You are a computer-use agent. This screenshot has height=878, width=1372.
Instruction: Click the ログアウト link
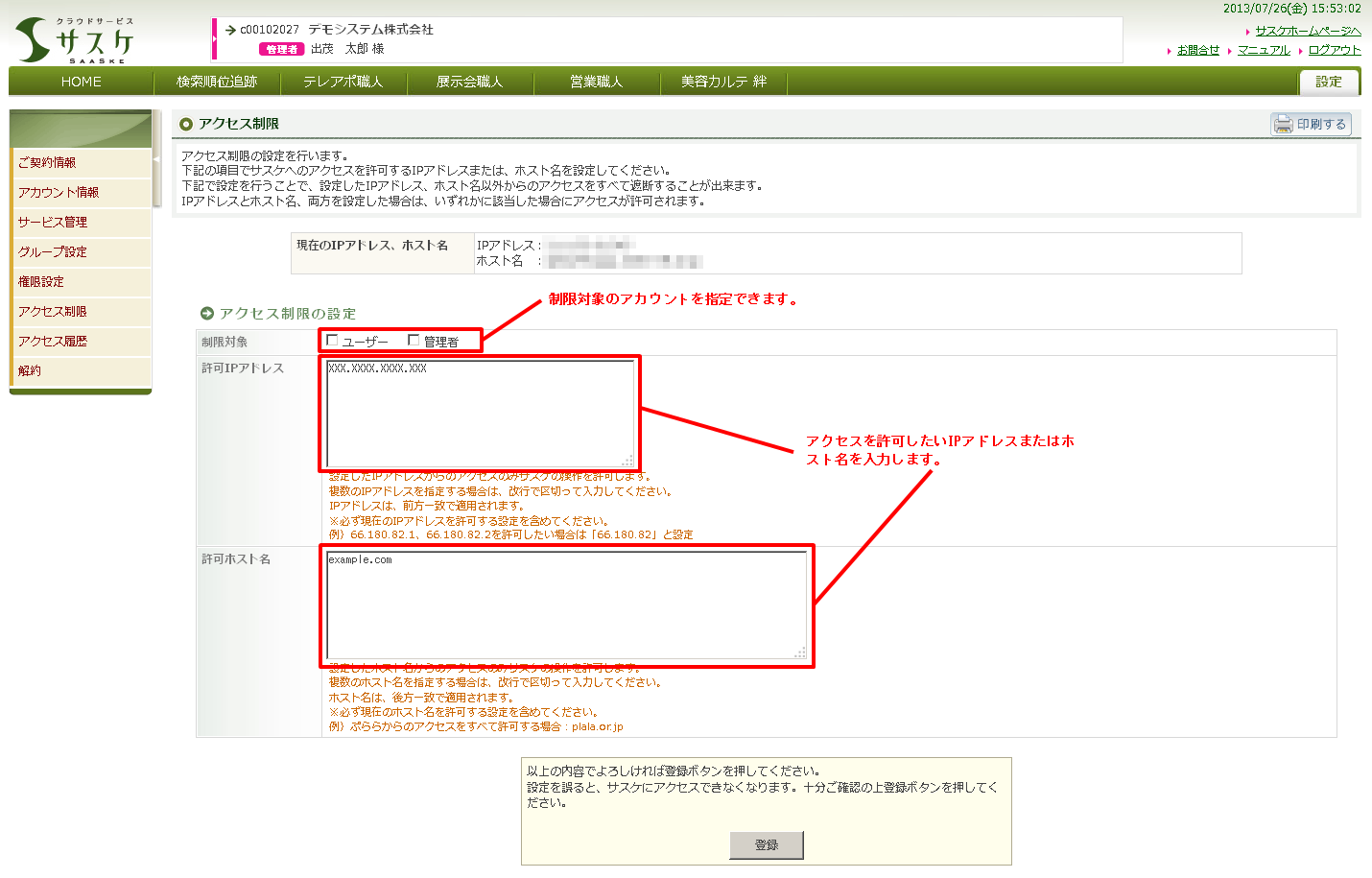click(x=1335, y=50)
